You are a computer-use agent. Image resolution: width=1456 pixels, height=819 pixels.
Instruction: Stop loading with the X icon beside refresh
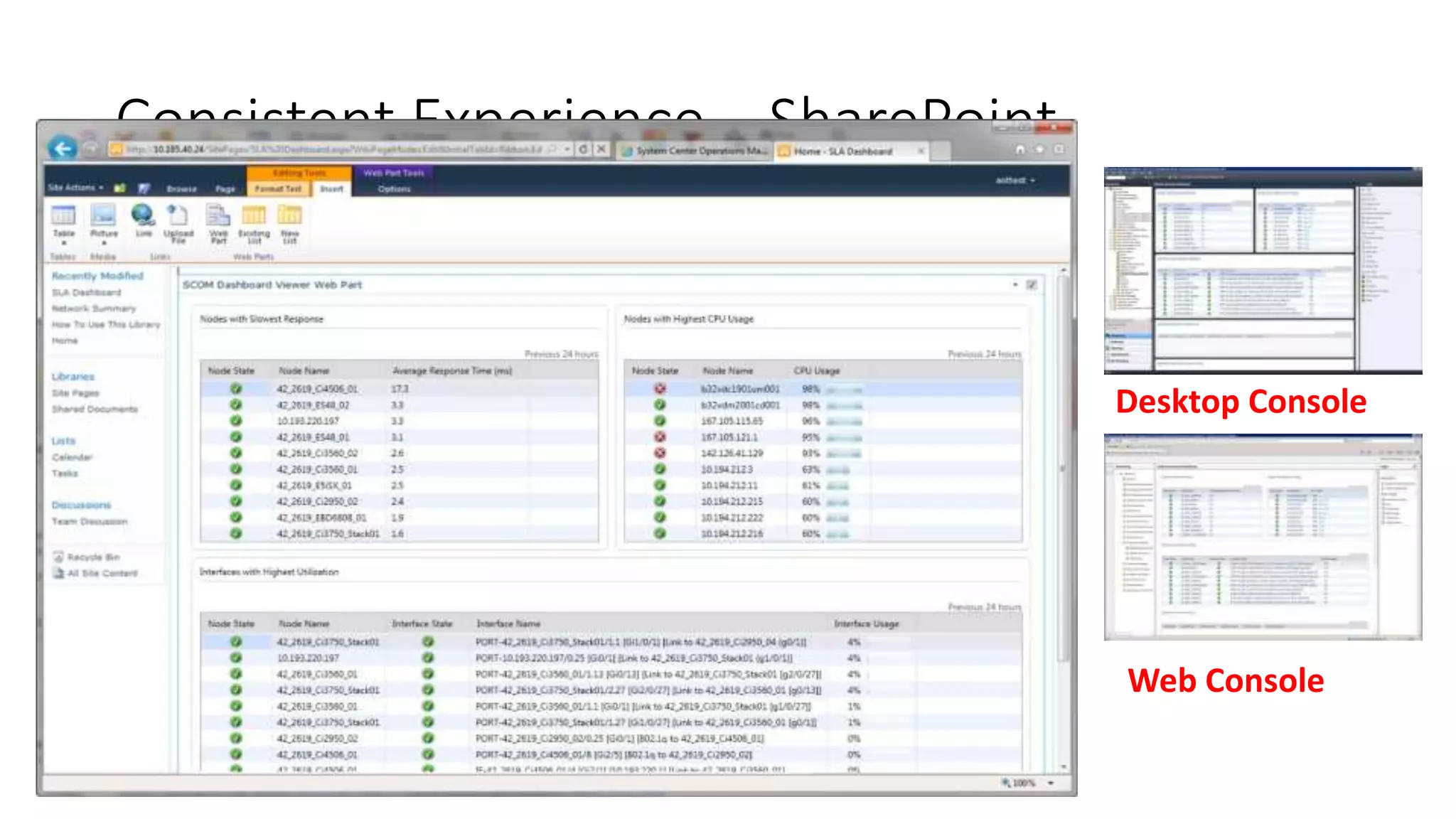[x=601, y=149]
